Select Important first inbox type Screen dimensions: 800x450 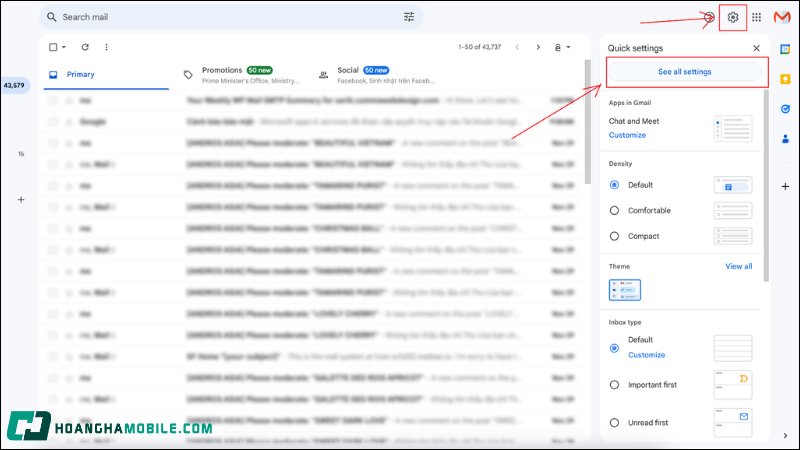[614, 385]
